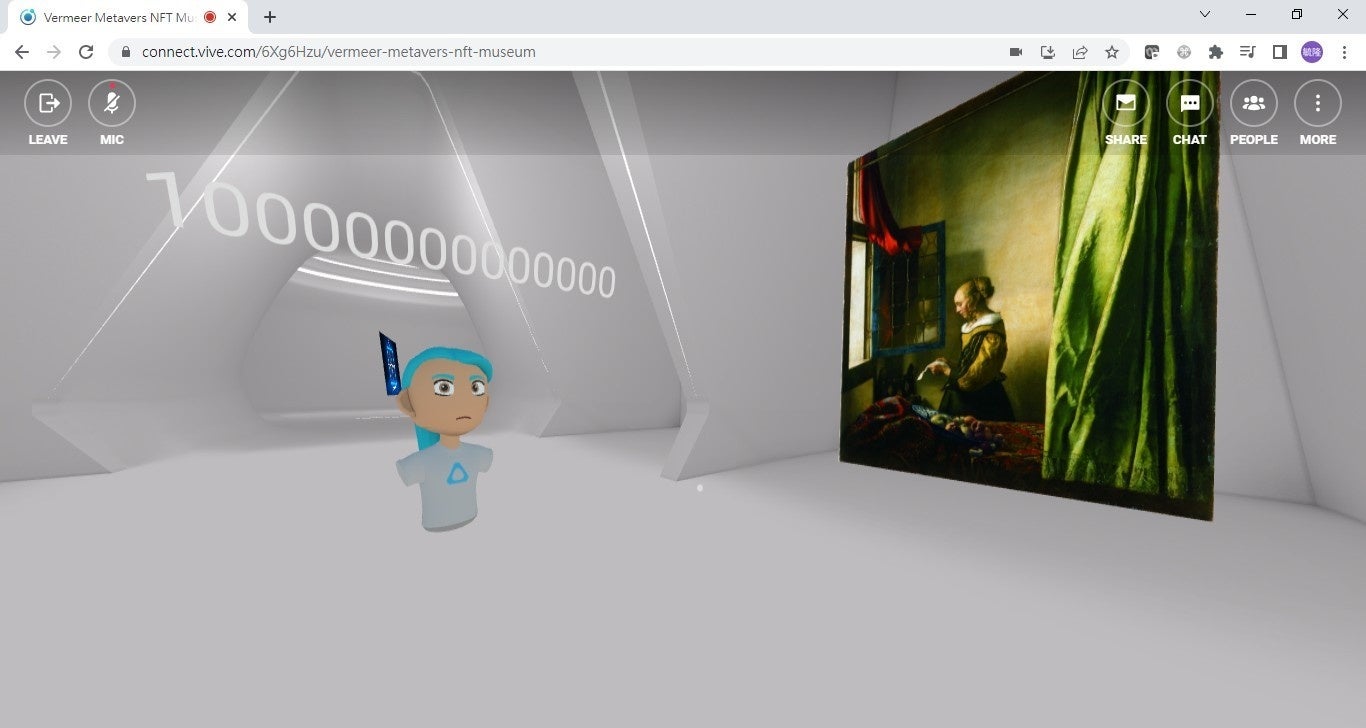
Task: Go back to the previous page
Action: [22, 52]
